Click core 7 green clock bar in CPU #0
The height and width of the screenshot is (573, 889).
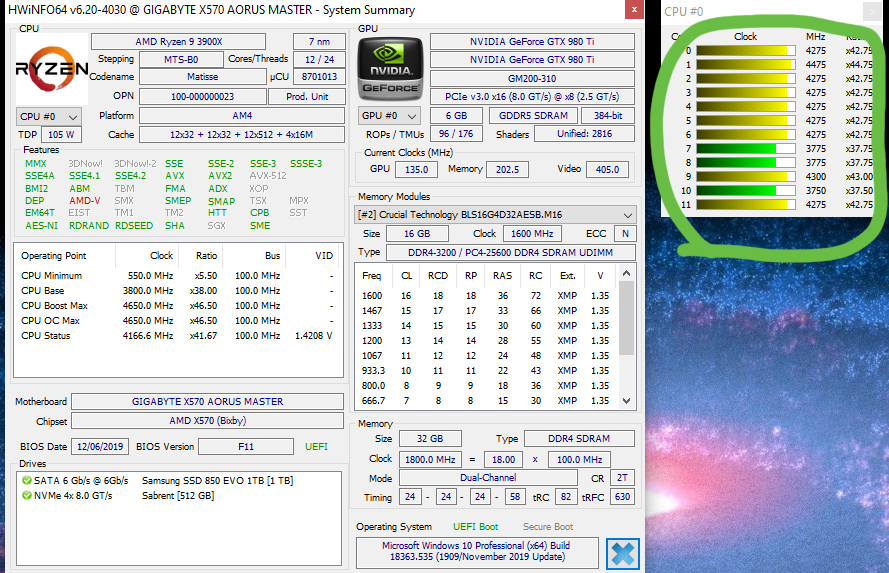click(746, 148)
